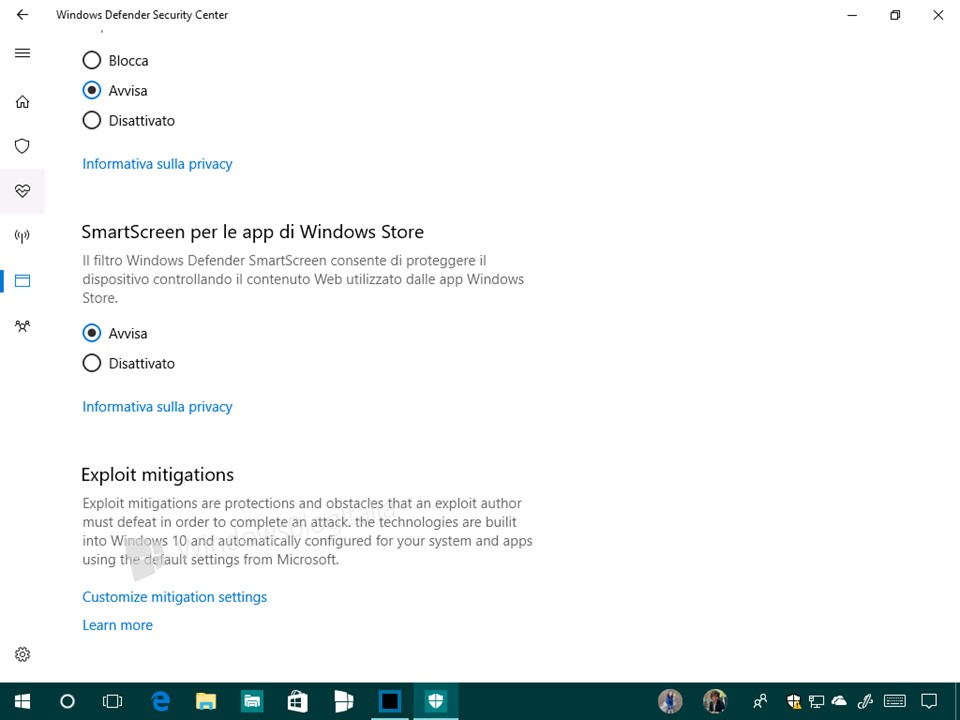Go to the Home section in the sidebar
The height and width of the screenshot is (720, 960).
23,102
